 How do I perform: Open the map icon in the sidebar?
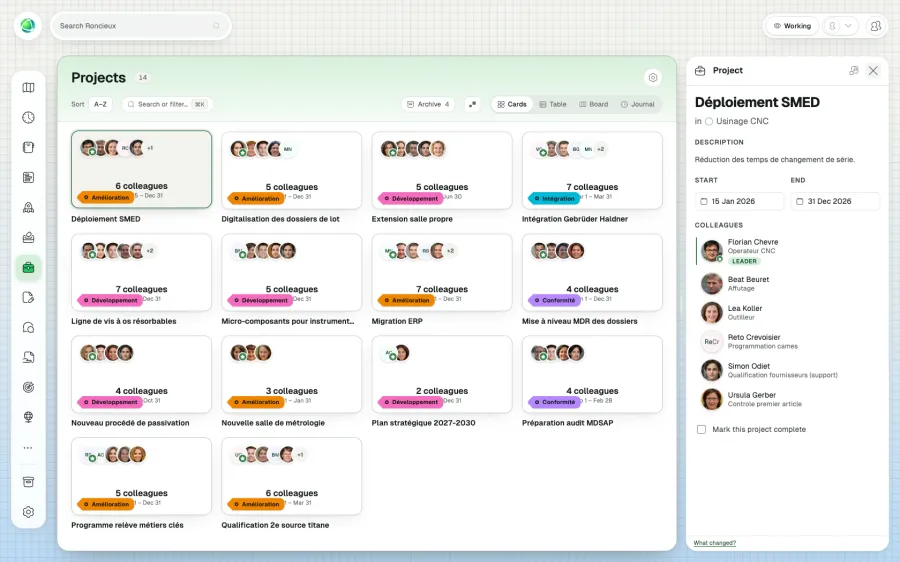tap(28, 88)
